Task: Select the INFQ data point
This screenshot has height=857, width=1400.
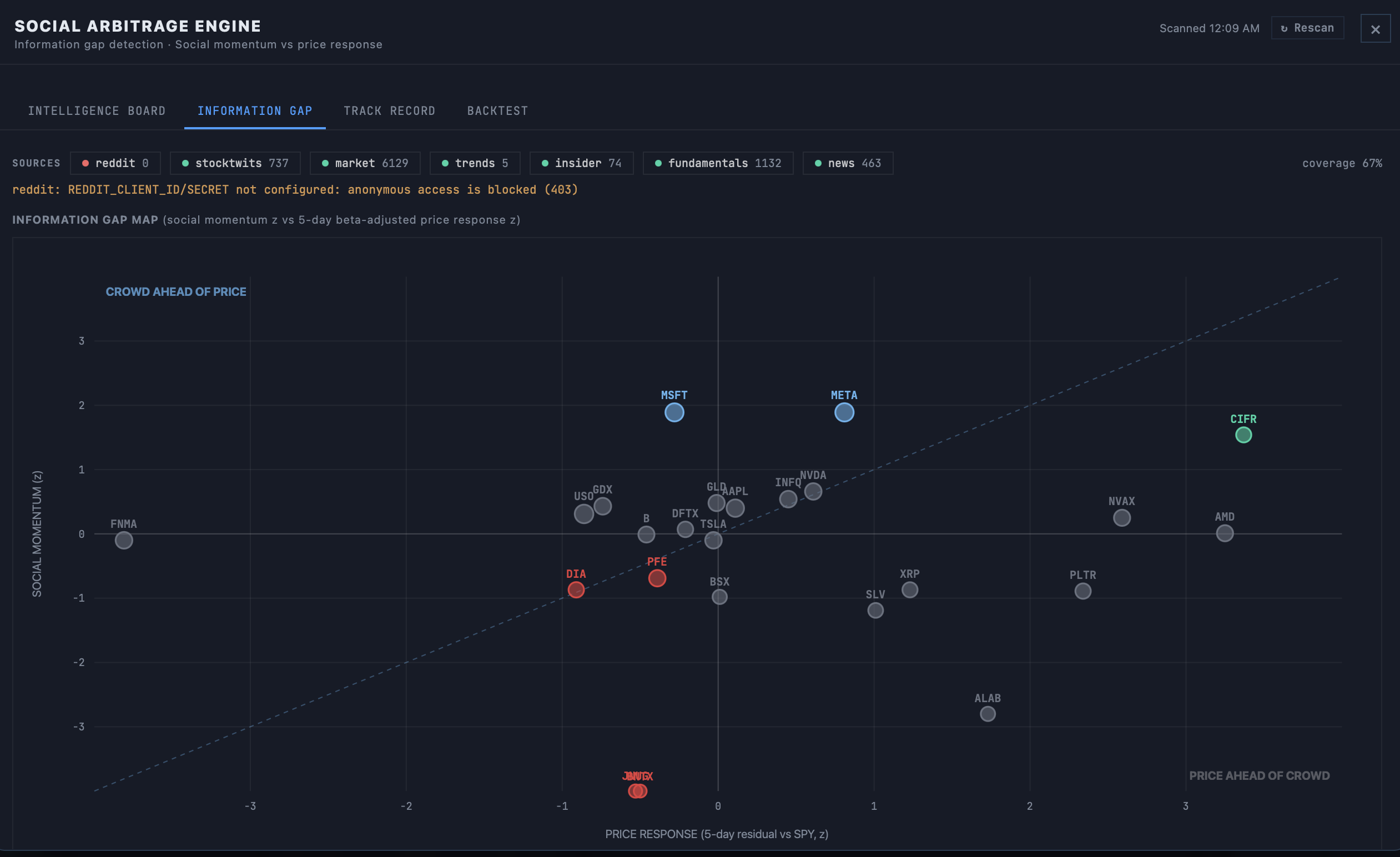Action: [x=788, y=499]
